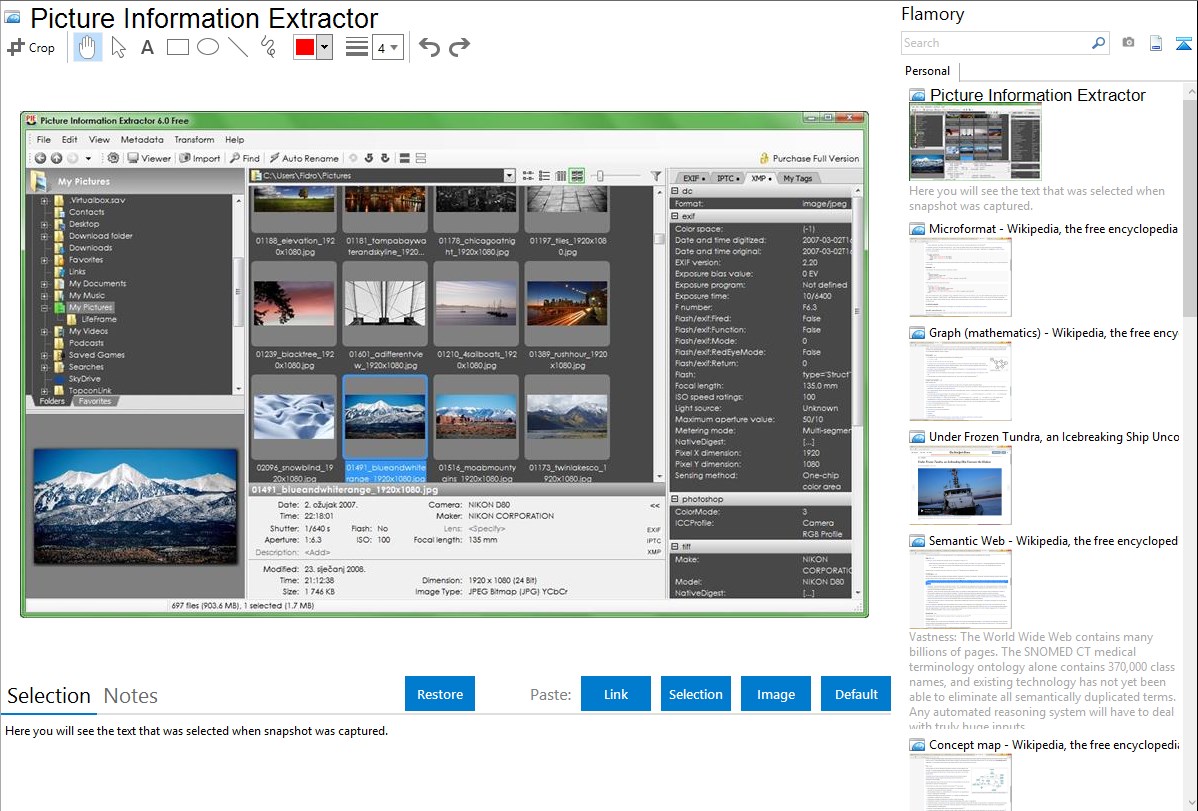Collapse the photoshop metadata section
Viewport: 1198px width, 811px height.
click(675, 499)
